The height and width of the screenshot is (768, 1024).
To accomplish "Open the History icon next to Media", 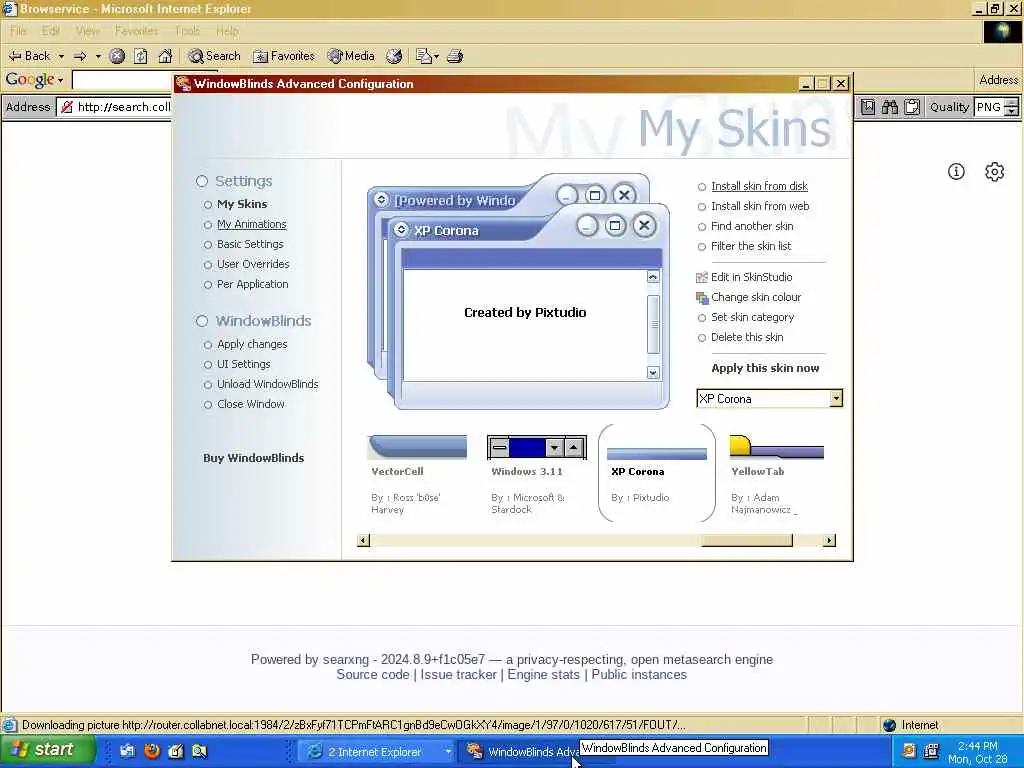I will [x=394, y=56].
